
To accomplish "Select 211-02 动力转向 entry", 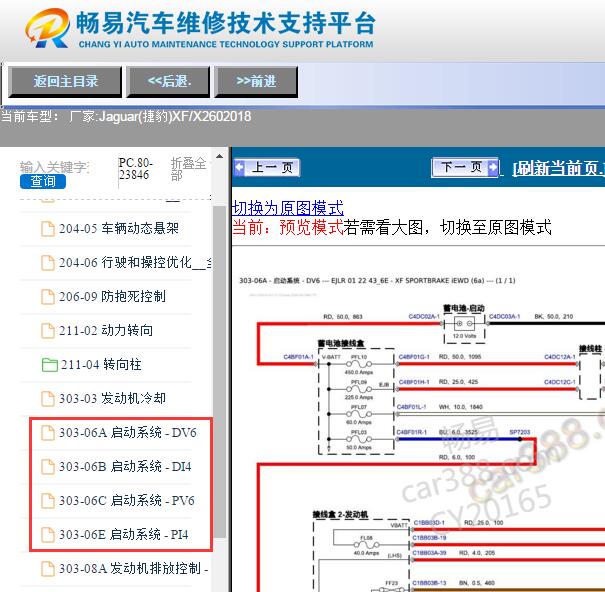I will click(106, 331).
